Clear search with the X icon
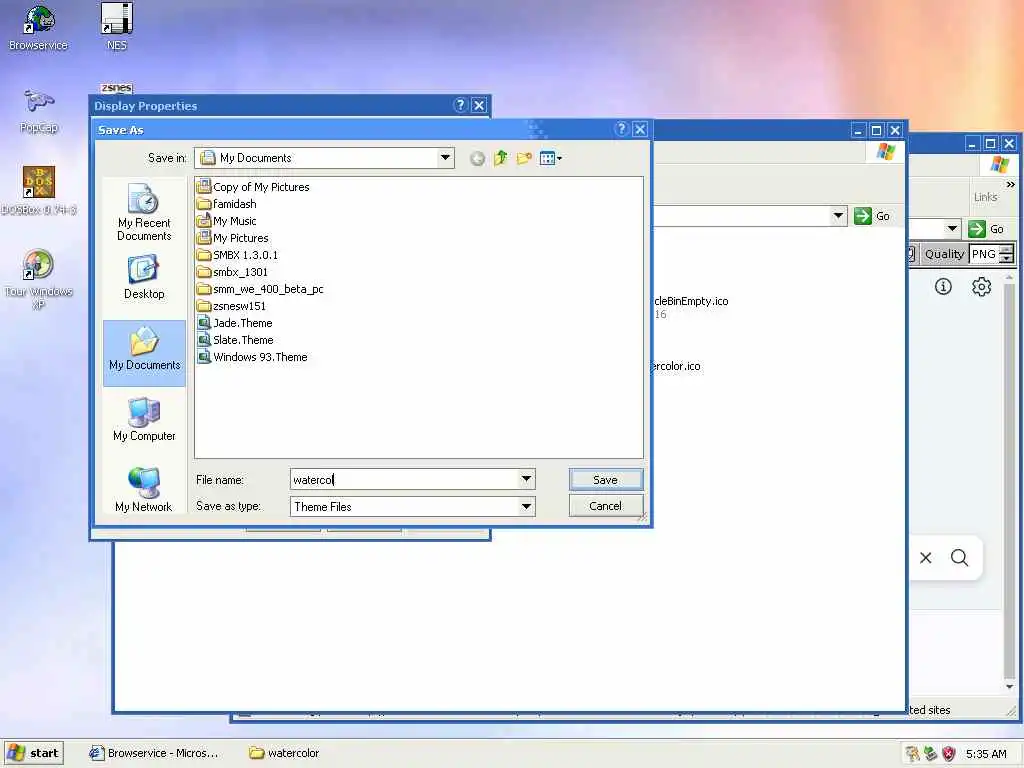1024x768 pixels. [x=925, y=558]
